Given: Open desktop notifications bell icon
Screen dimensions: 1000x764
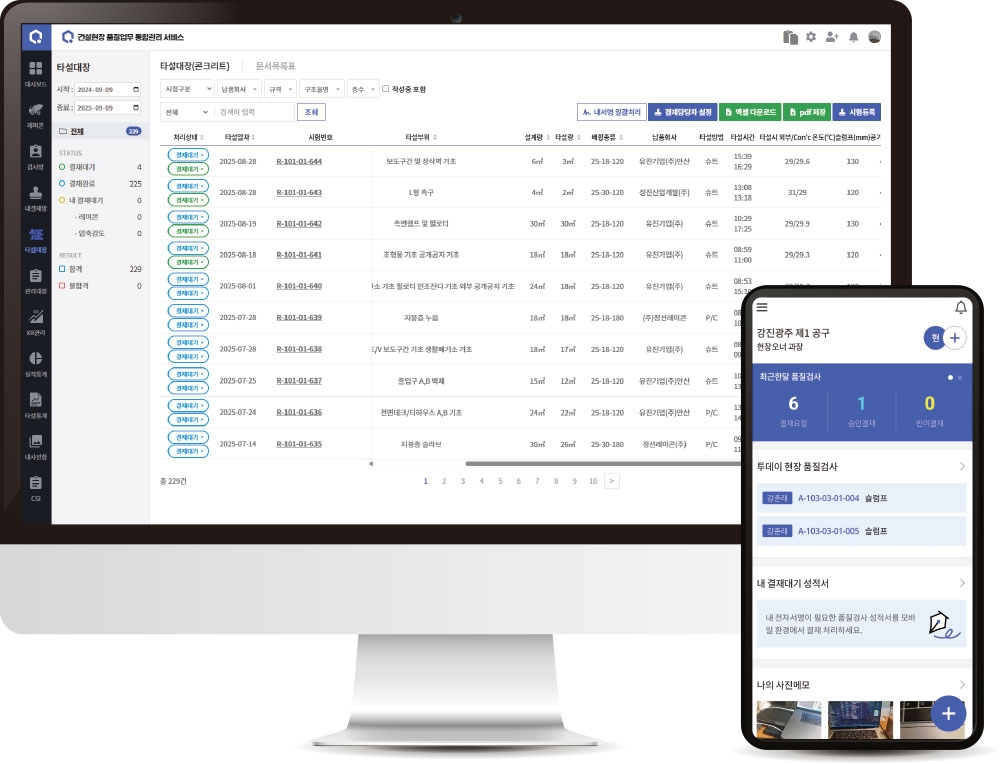Looking at the screenshot, I should click(x=853, y=37).
